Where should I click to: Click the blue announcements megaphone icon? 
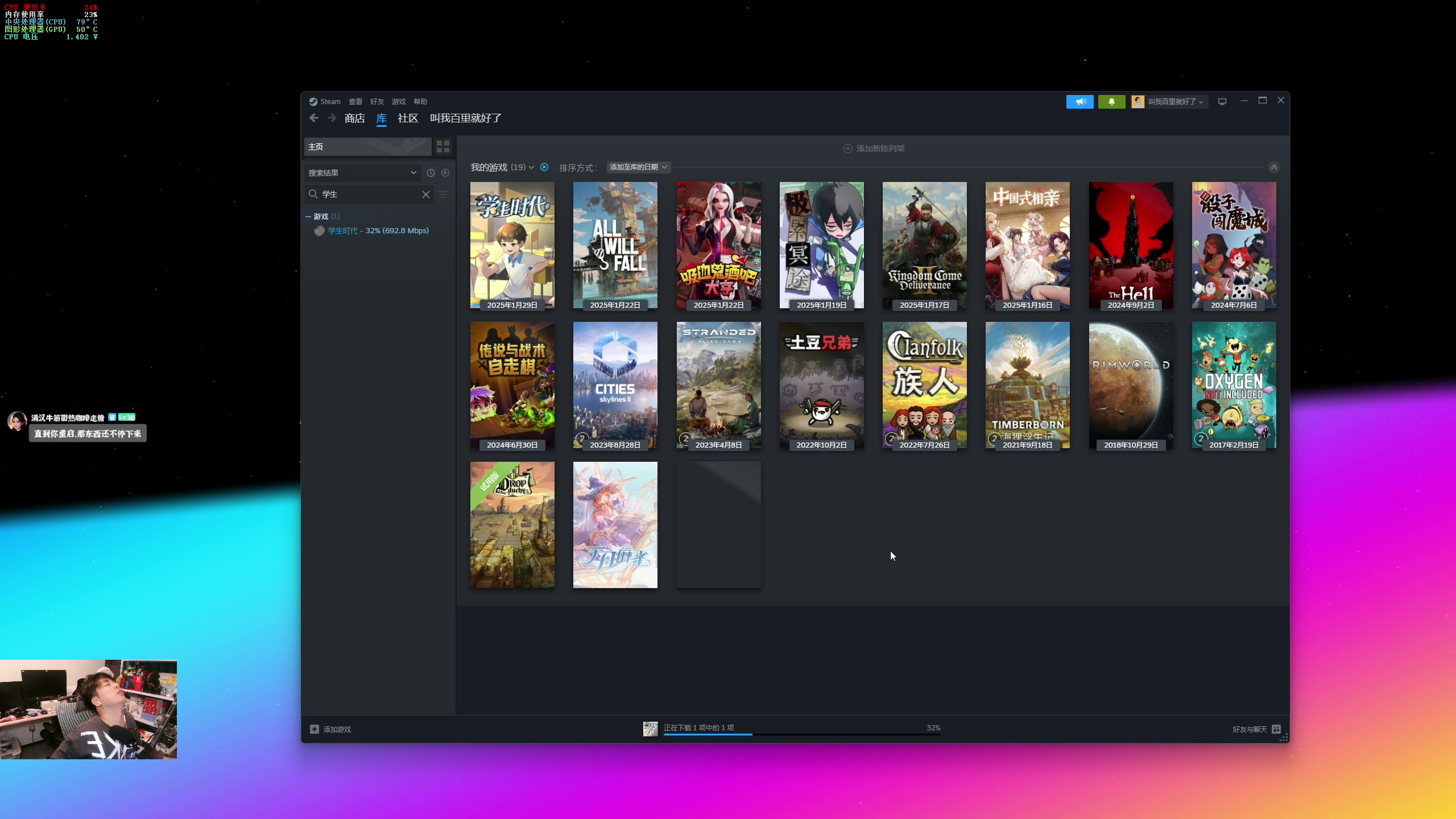pyautogui.click(x=1080, y=102)
